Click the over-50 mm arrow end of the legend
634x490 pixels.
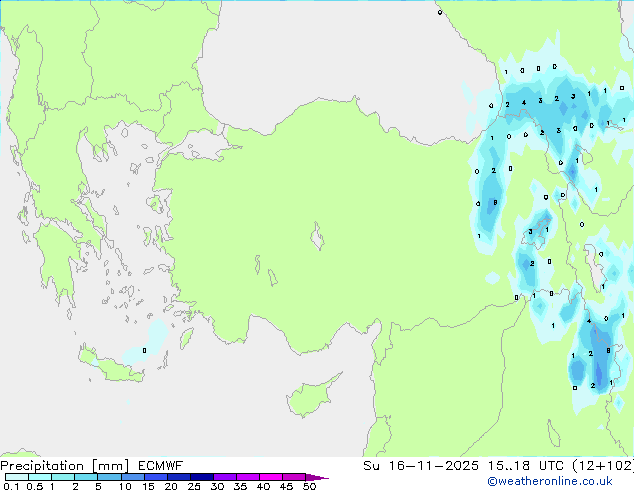[317, 477]
